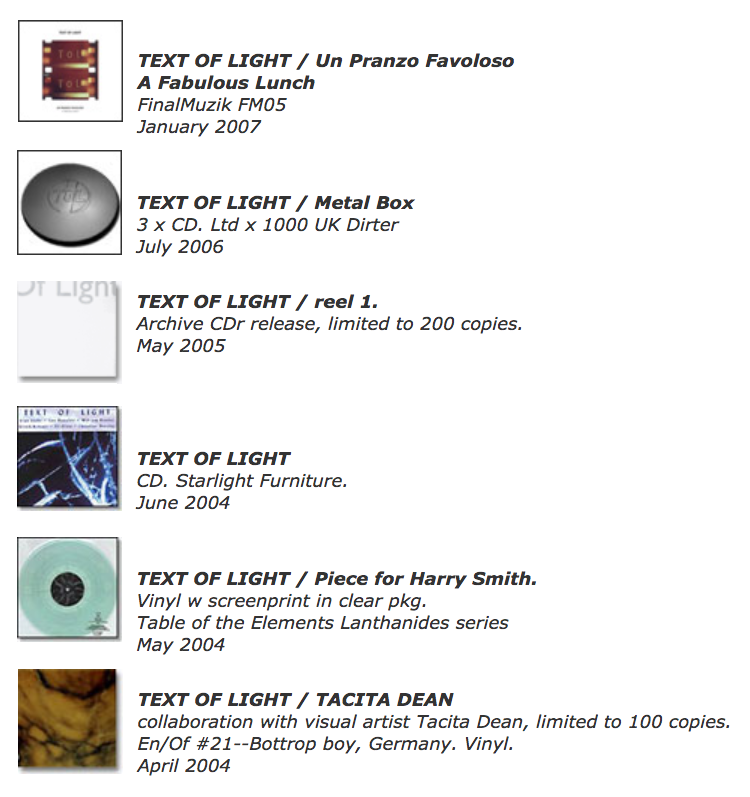Open the 'Piece for Harry Smith.' title
Screen dimensions: 750x797
(x=425, y=578)
